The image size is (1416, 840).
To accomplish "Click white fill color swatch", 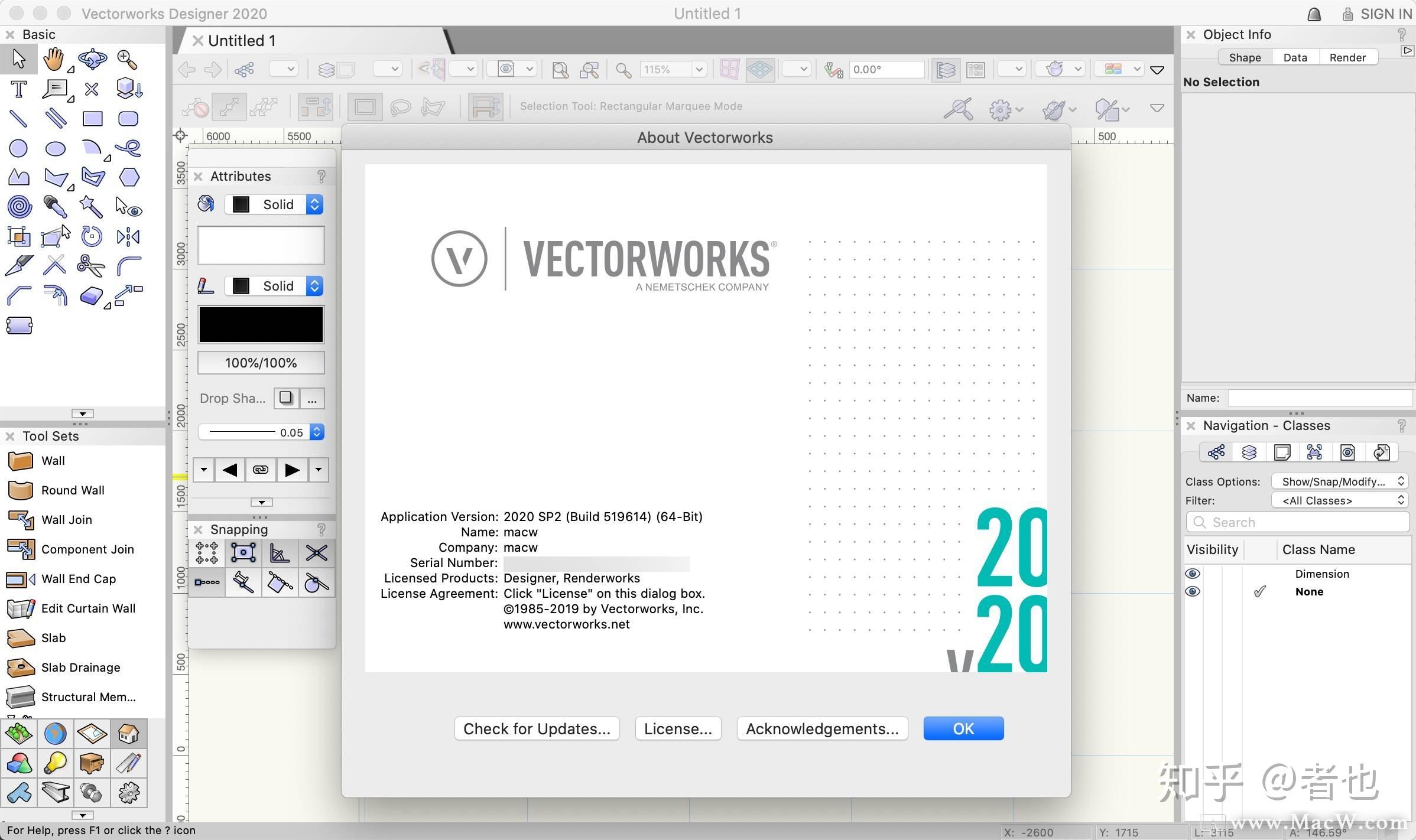I will [261, 245].
